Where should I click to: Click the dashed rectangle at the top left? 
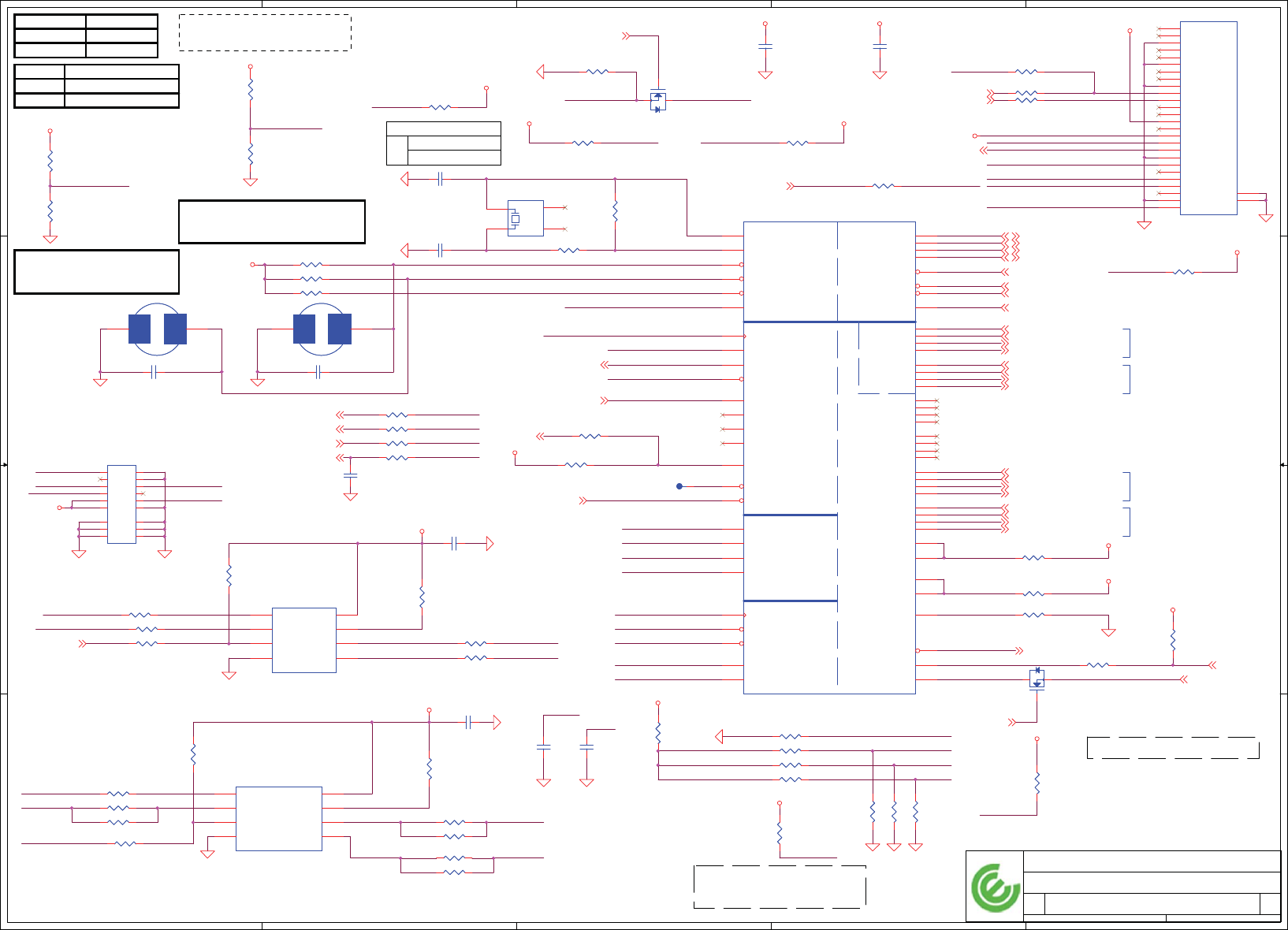pyautogui.click(x=265, y=32)
